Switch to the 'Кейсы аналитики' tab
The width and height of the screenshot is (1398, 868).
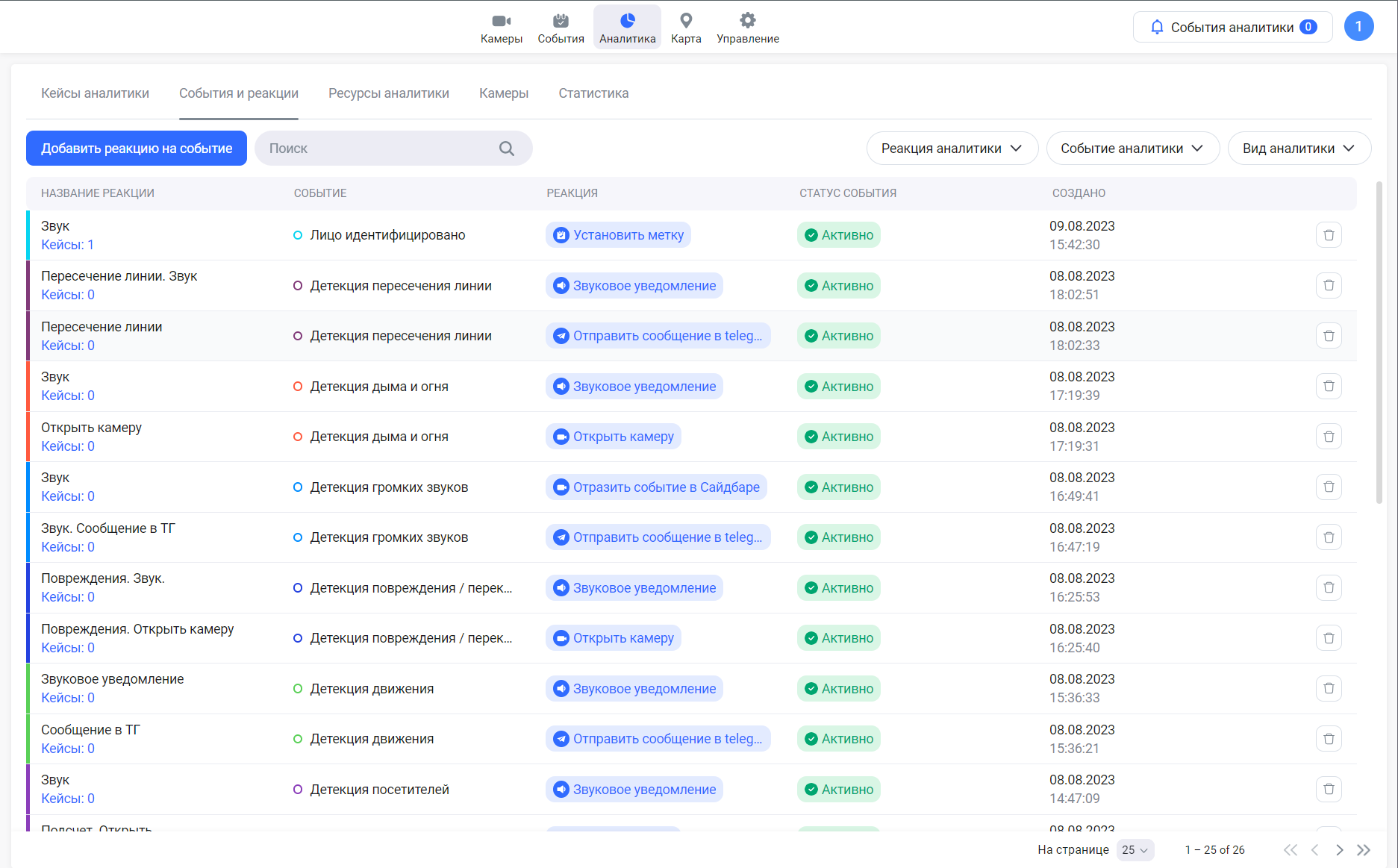(95, 93)
